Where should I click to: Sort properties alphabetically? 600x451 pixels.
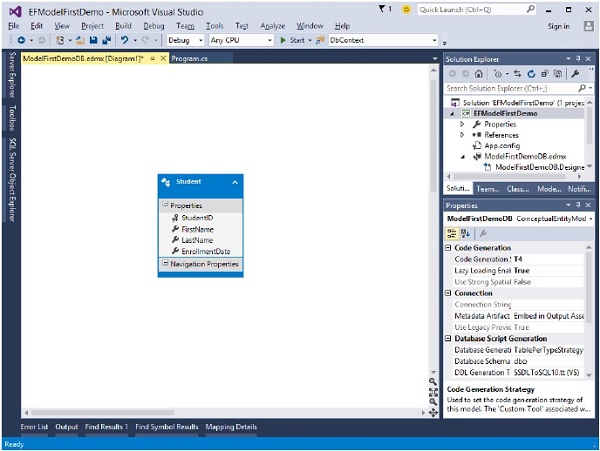point(466,232)
